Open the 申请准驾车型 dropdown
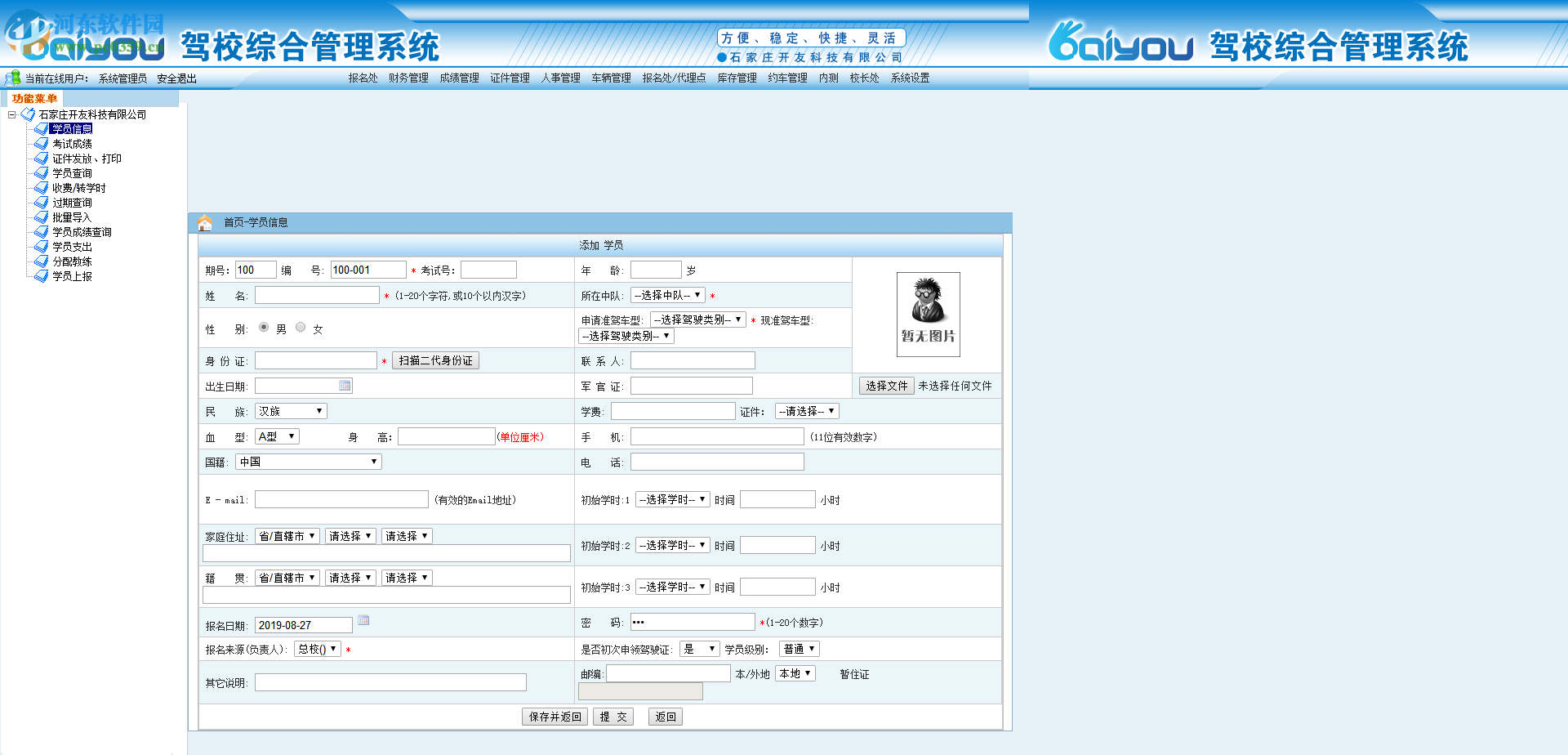 coord(698,319)
